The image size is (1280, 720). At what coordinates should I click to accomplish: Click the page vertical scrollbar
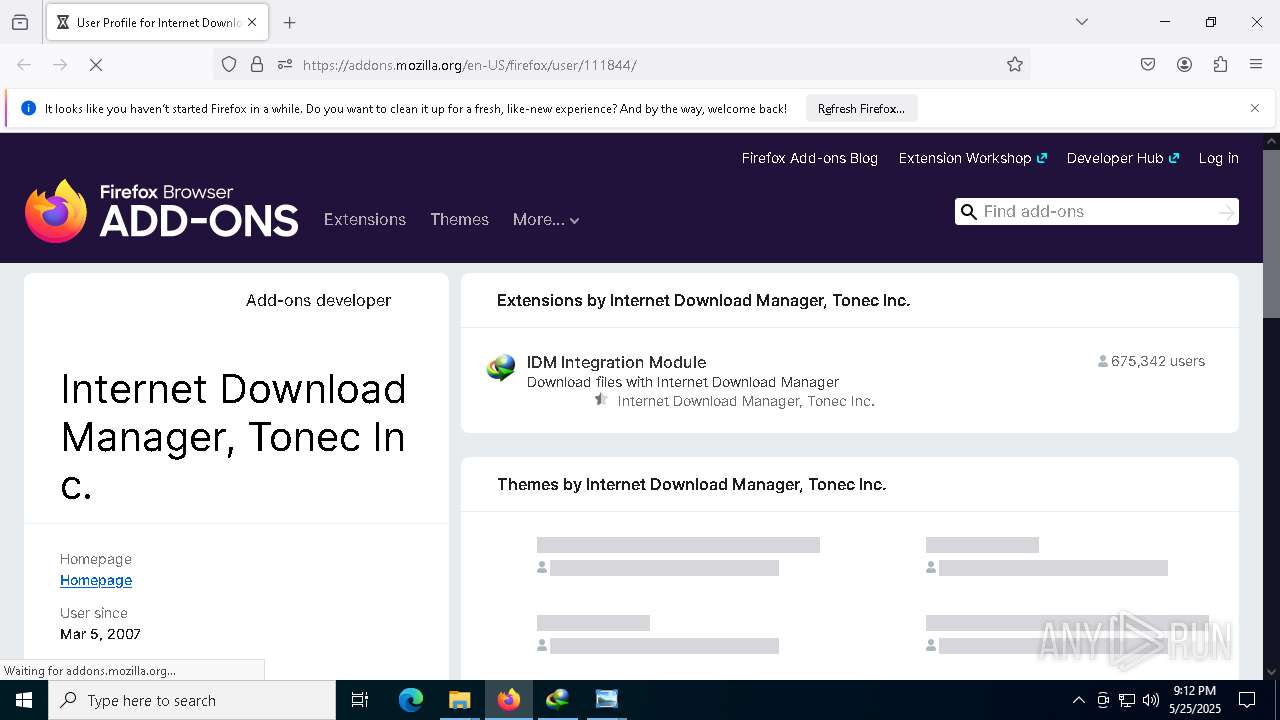click(1271, 234)
